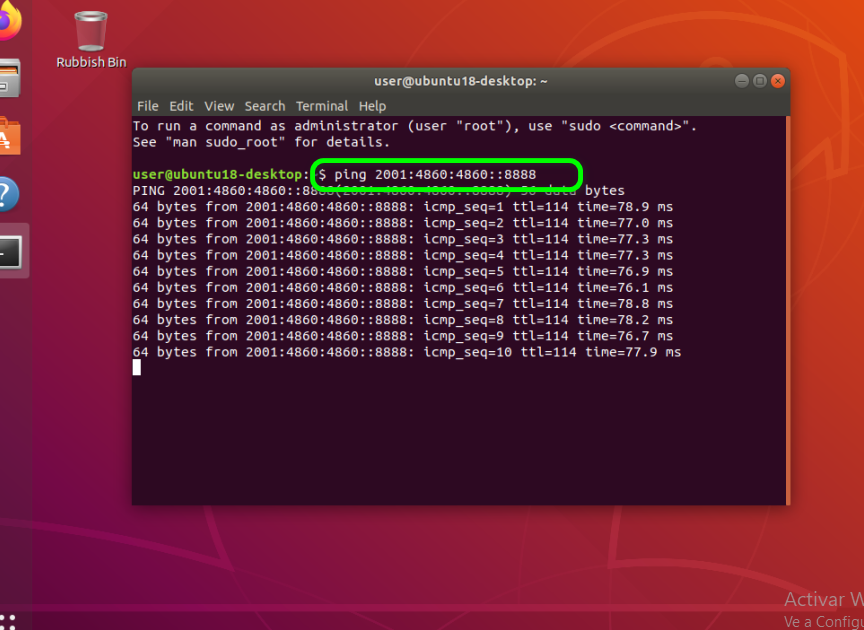Show Applications grid at dock bottom

(x=8, y=621)
